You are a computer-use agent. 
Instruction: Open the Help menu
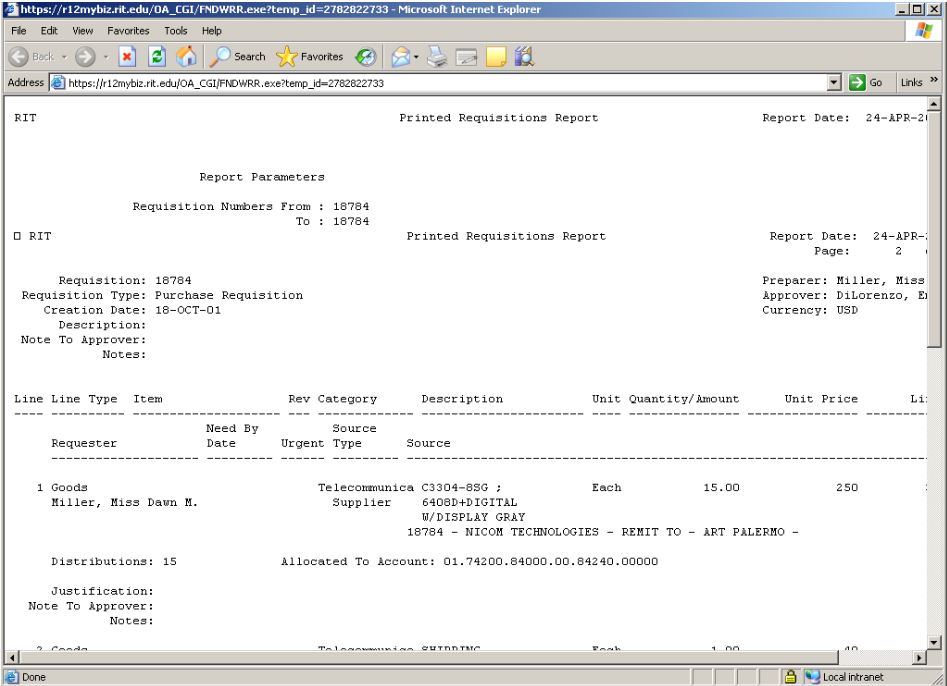pos(212,31)
